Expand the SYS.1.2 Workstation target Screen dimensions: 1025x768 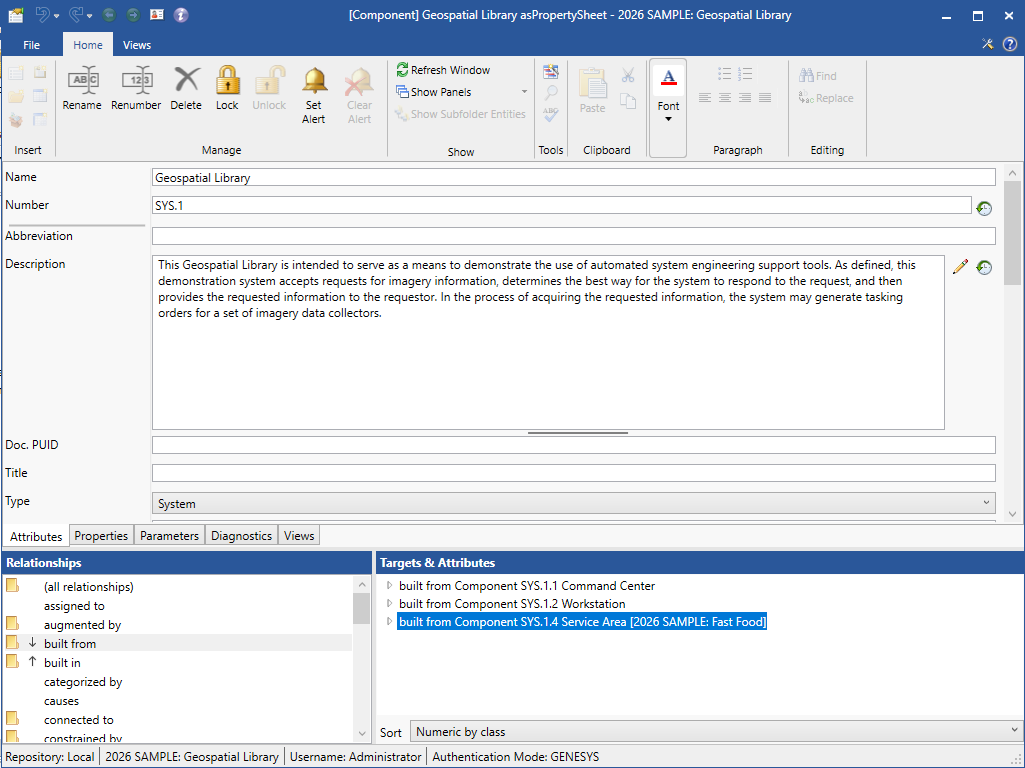click(390, 604)
